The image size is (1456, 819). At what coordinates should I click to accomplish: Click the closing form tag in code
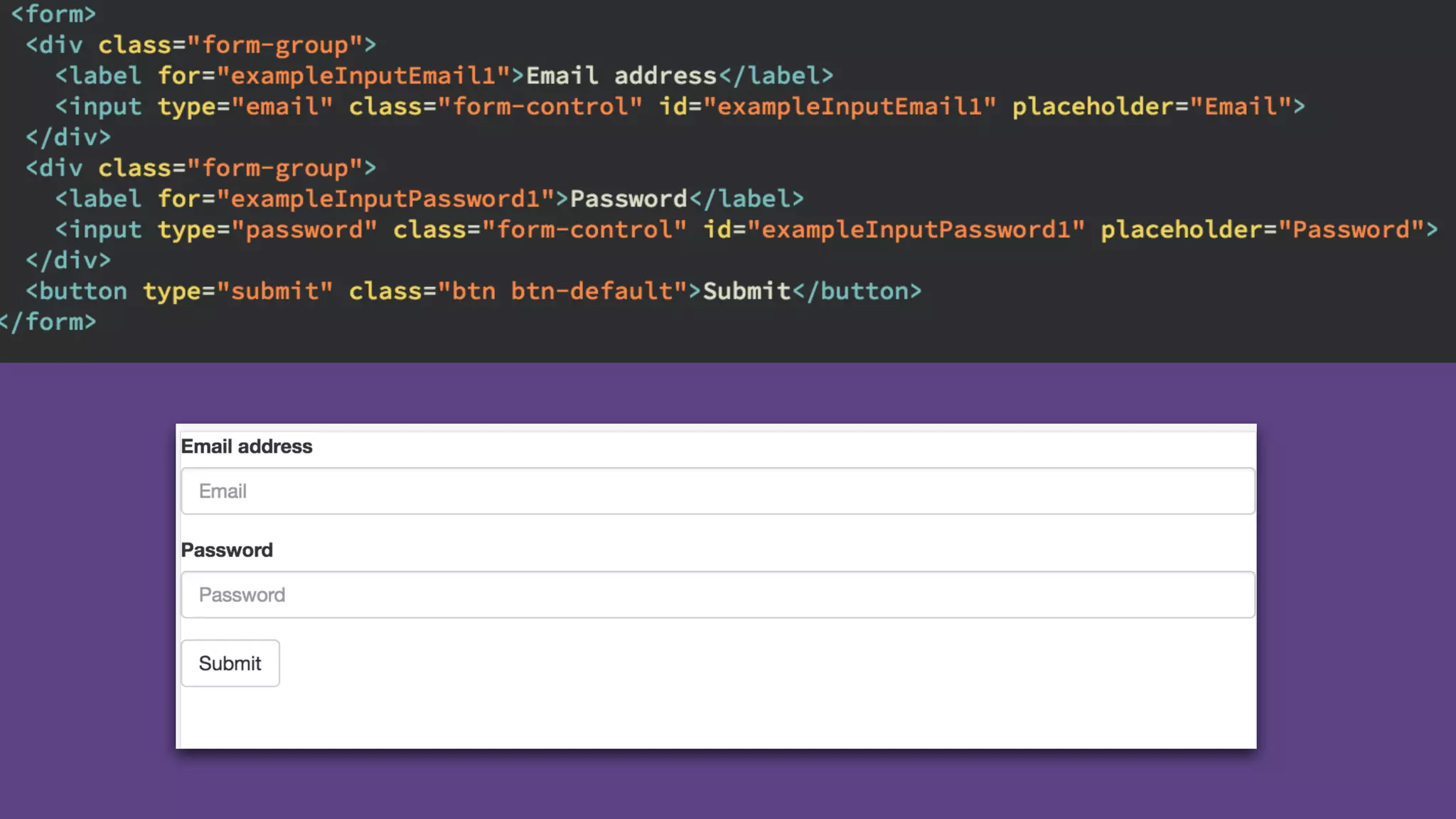48,322
